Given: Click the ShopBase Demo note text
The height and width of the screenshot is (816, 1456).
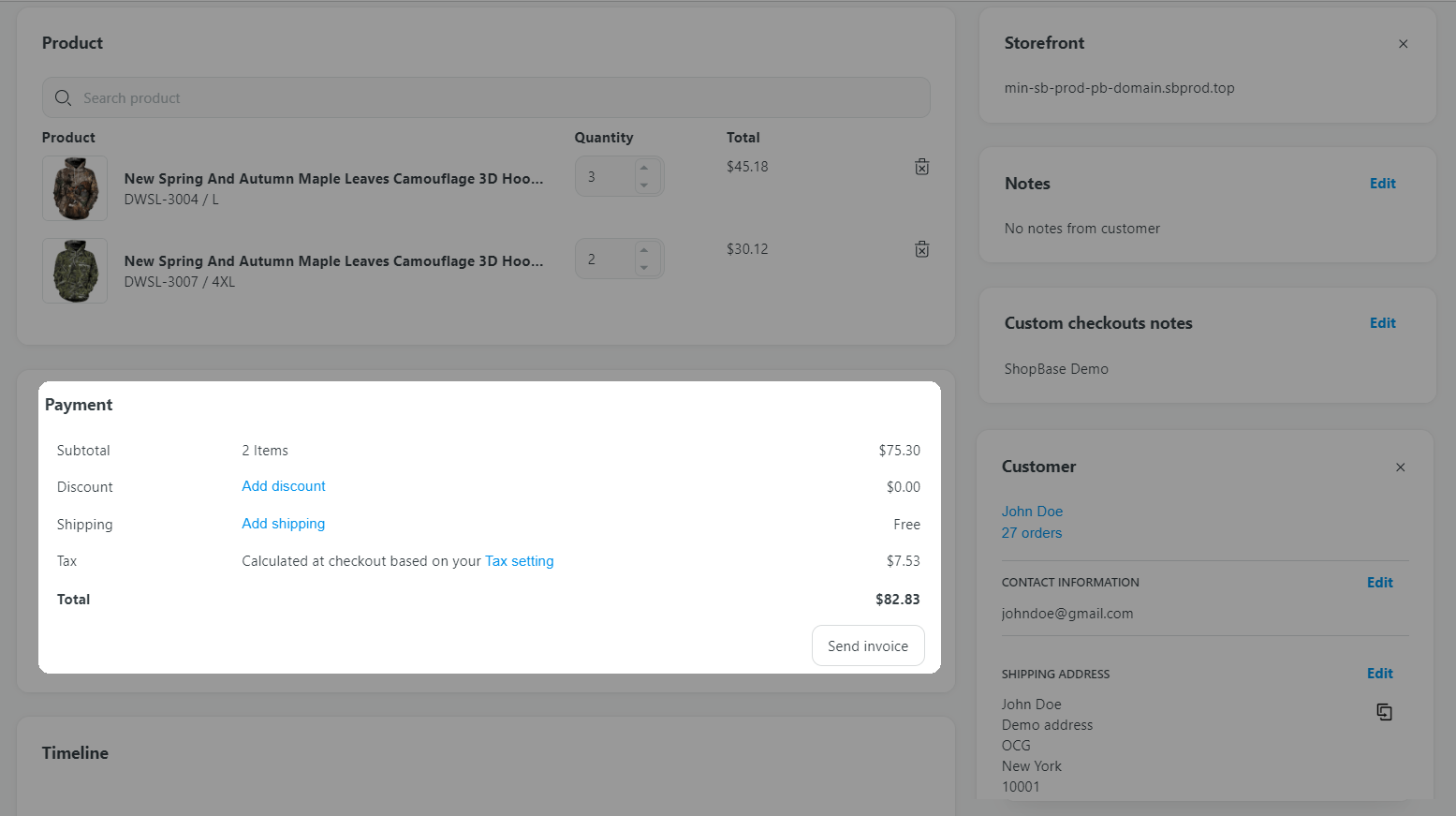Looking at the screenshot, I should point(1056,369).
